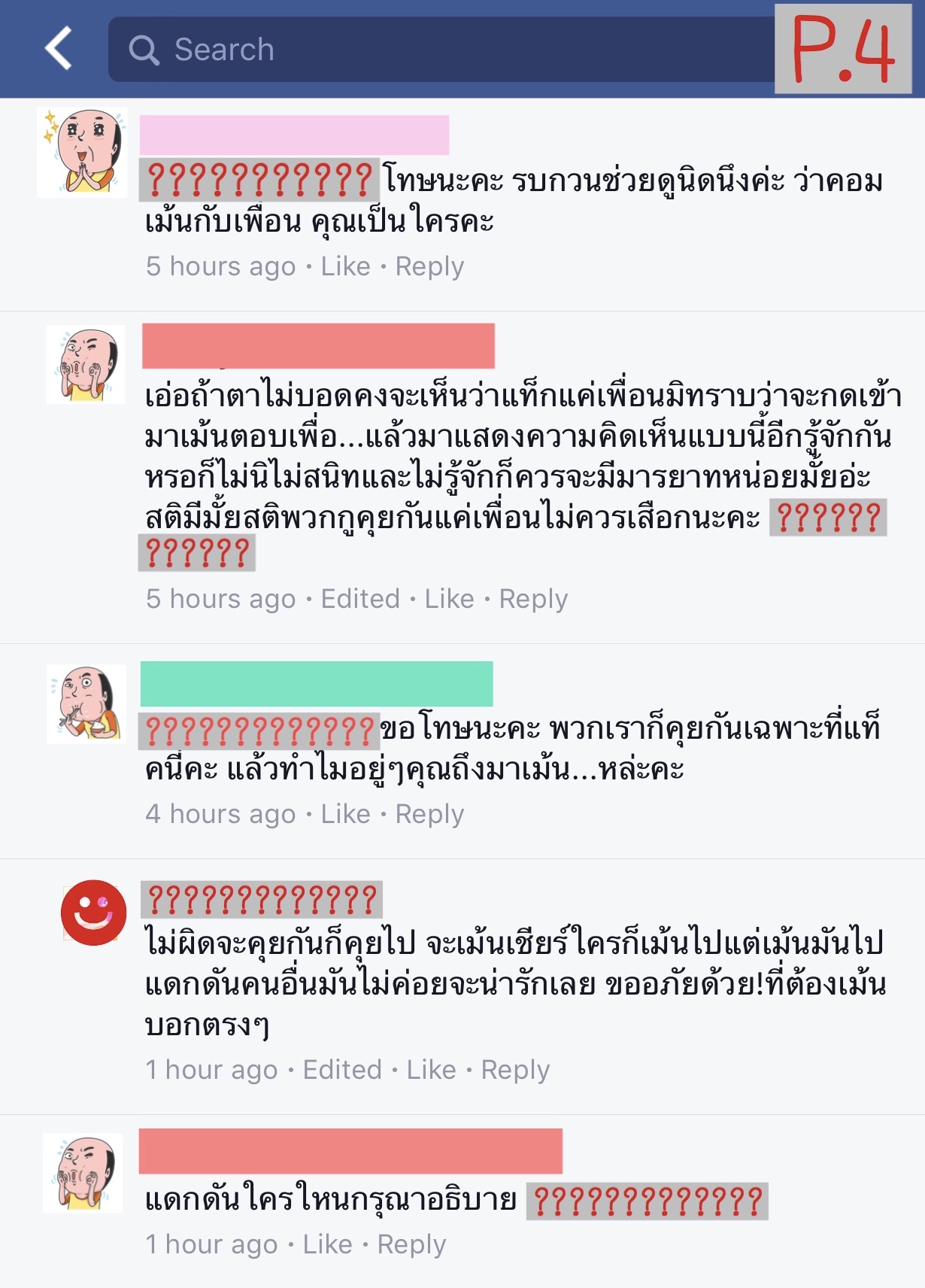Reply to the edited 5 hours ago comment
925x1288 pixels.
533,599
